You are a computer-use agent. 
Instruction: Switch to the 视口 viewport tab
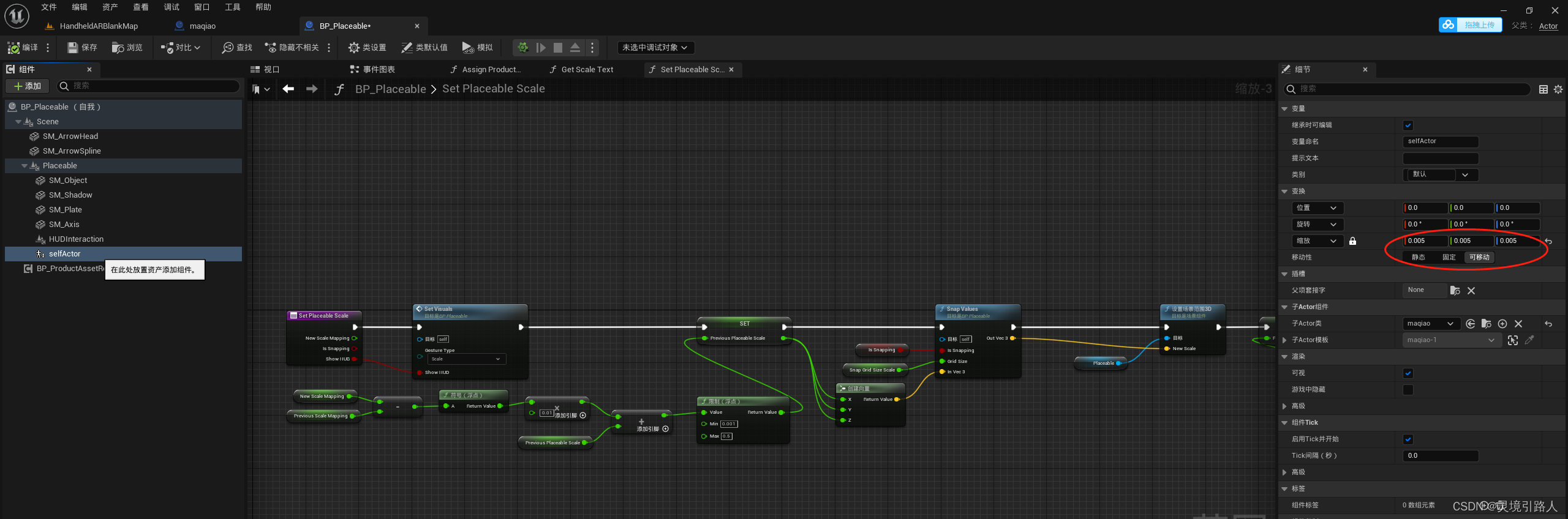click(265, 70)
